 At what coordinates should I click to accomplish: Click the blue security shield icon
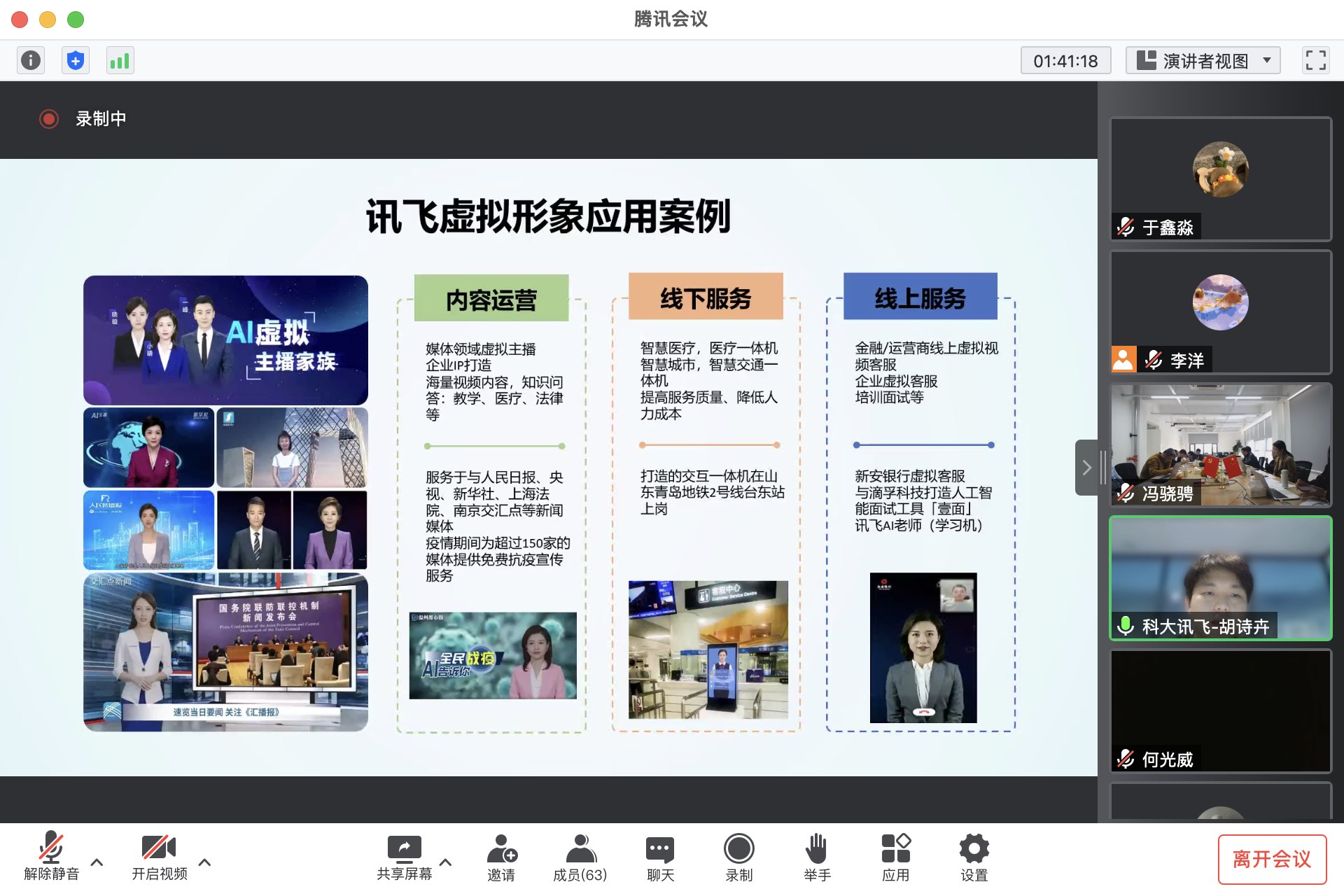[76, 60]
